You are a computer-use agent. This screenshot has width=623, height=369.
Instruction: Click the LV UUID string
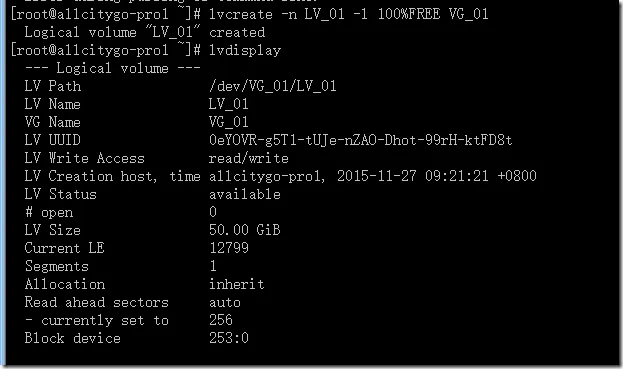click(x=360, y=140)
